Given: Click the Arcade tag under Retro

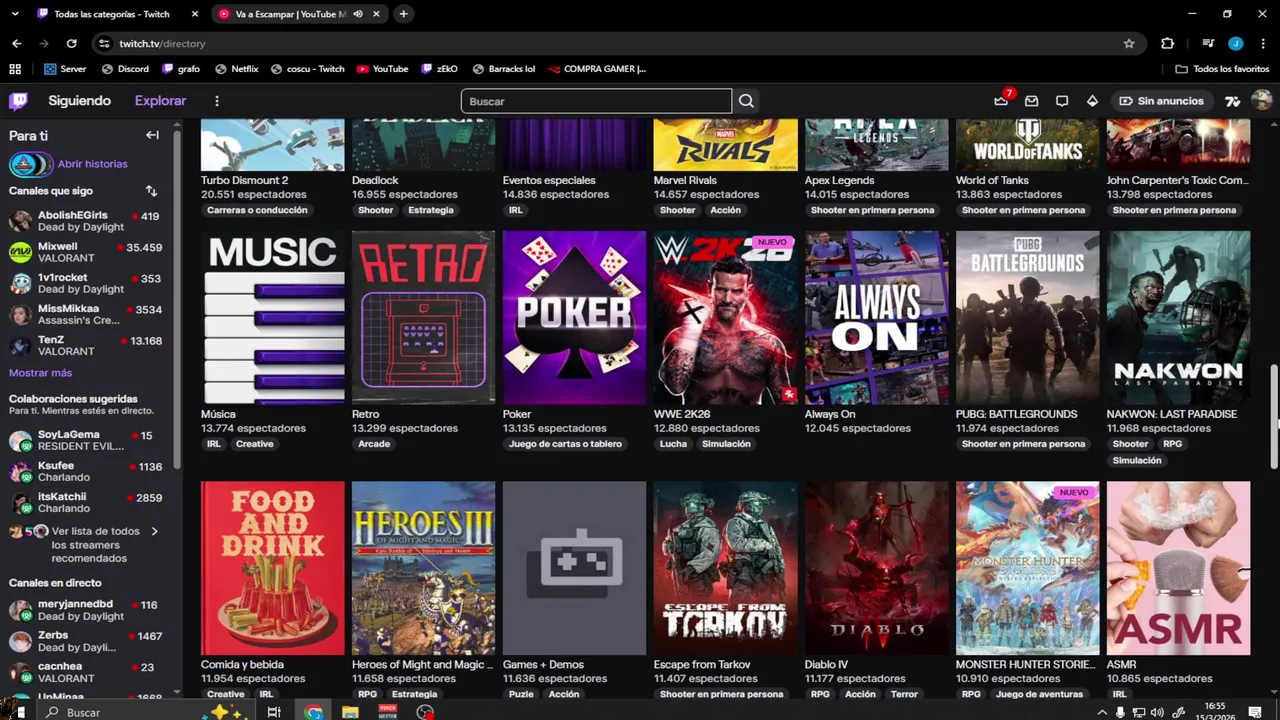Looking at the screenshot, I should (x=374, y=444).
